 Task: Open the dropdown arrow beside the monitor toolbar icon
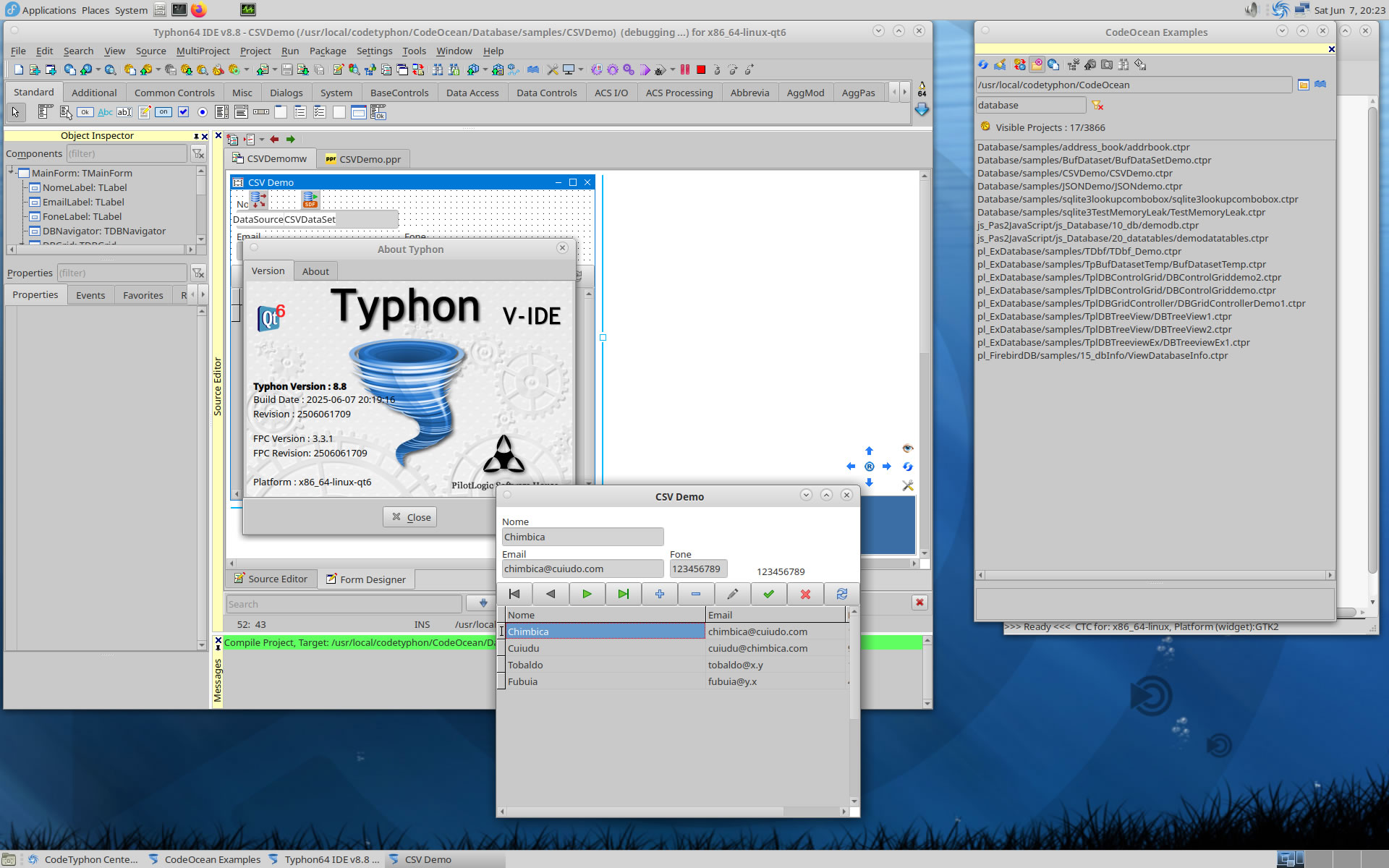[x=581, y=69]
